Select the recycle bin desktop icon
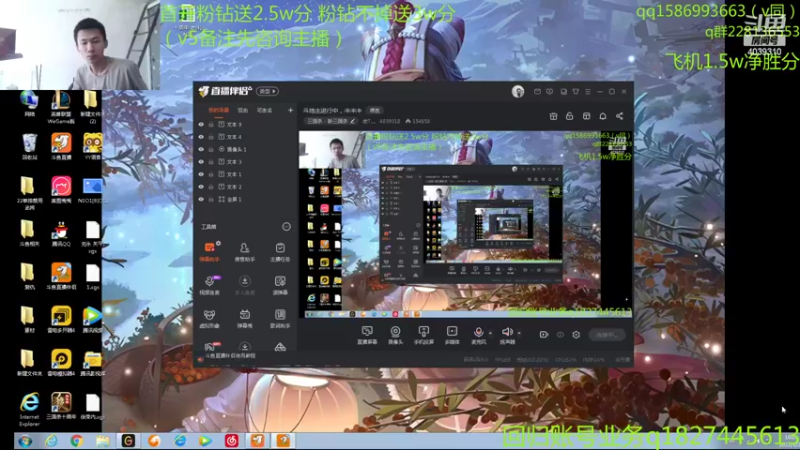800x450 pixels. (x=30, y=147)
